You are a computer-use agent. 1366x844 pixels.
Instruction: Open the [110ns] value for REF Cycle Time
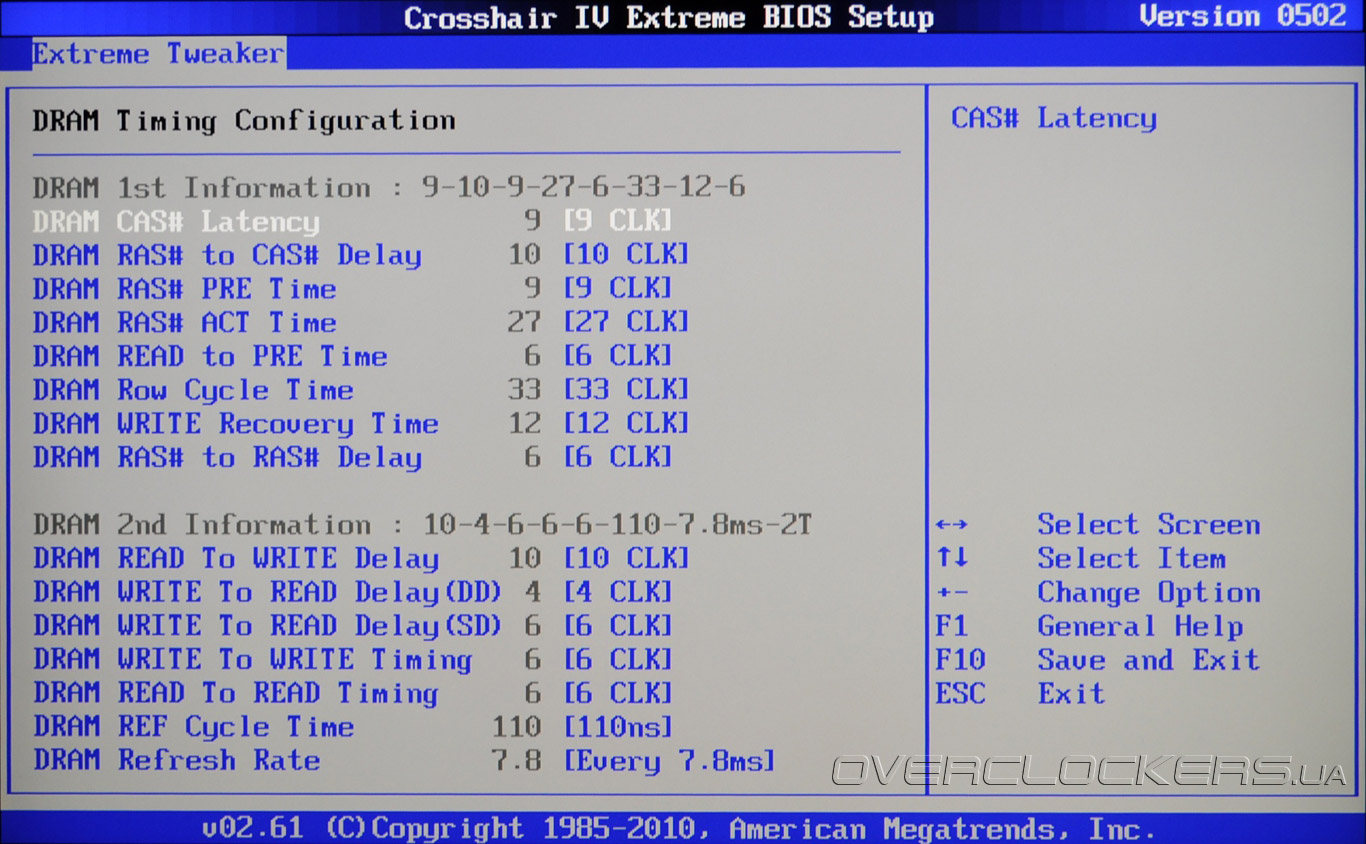click(x=618, y=727)
